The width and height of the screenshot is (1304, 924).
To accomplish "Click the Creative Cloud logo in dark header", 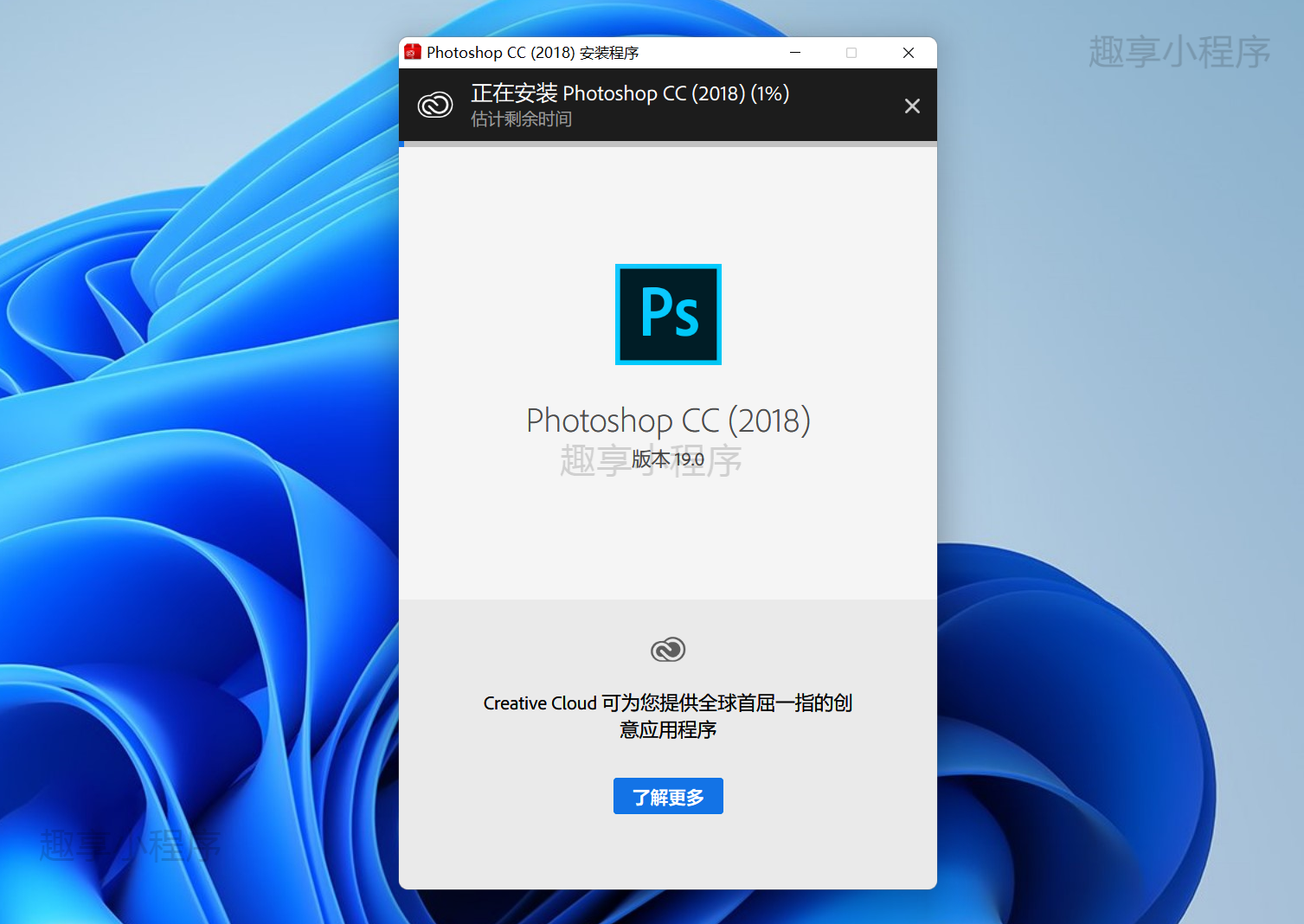I will (435, 106).
